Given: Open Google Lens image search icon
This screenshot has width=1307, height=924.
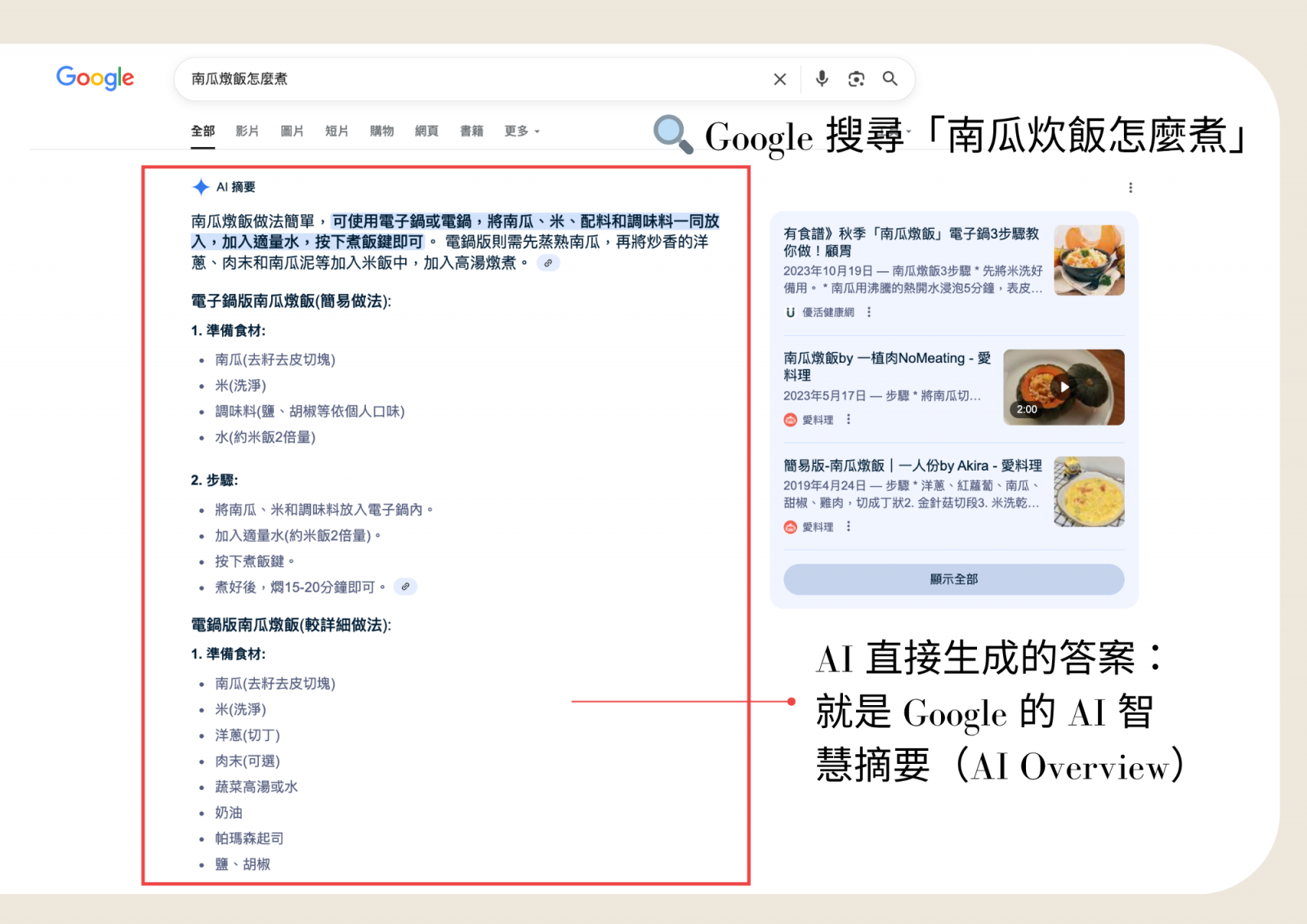Looking at the screenshot, I should tap(856, 79).
